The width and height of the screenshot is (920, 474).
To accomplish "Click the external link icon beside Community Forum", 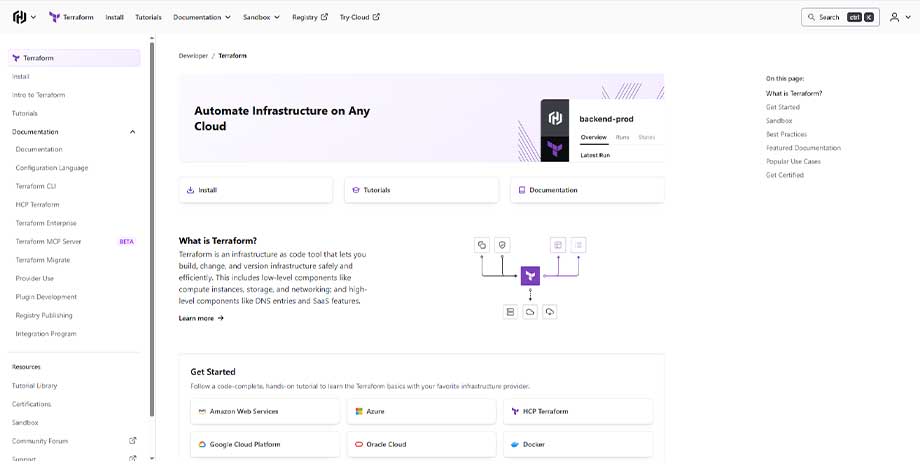I will coord(133,441).
